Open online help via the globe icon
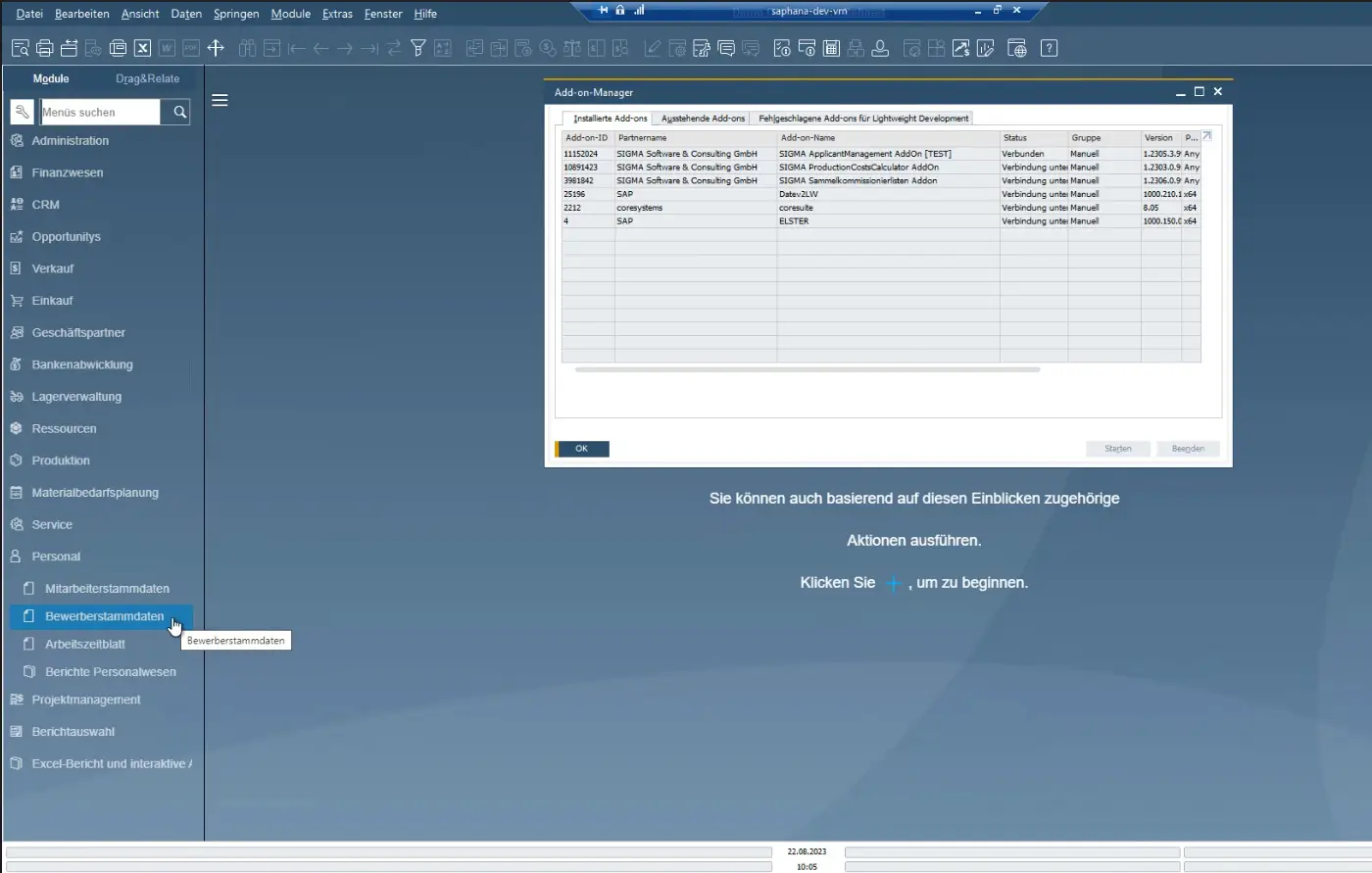The image size is (1372, 873). click(x=1016, y=47)
